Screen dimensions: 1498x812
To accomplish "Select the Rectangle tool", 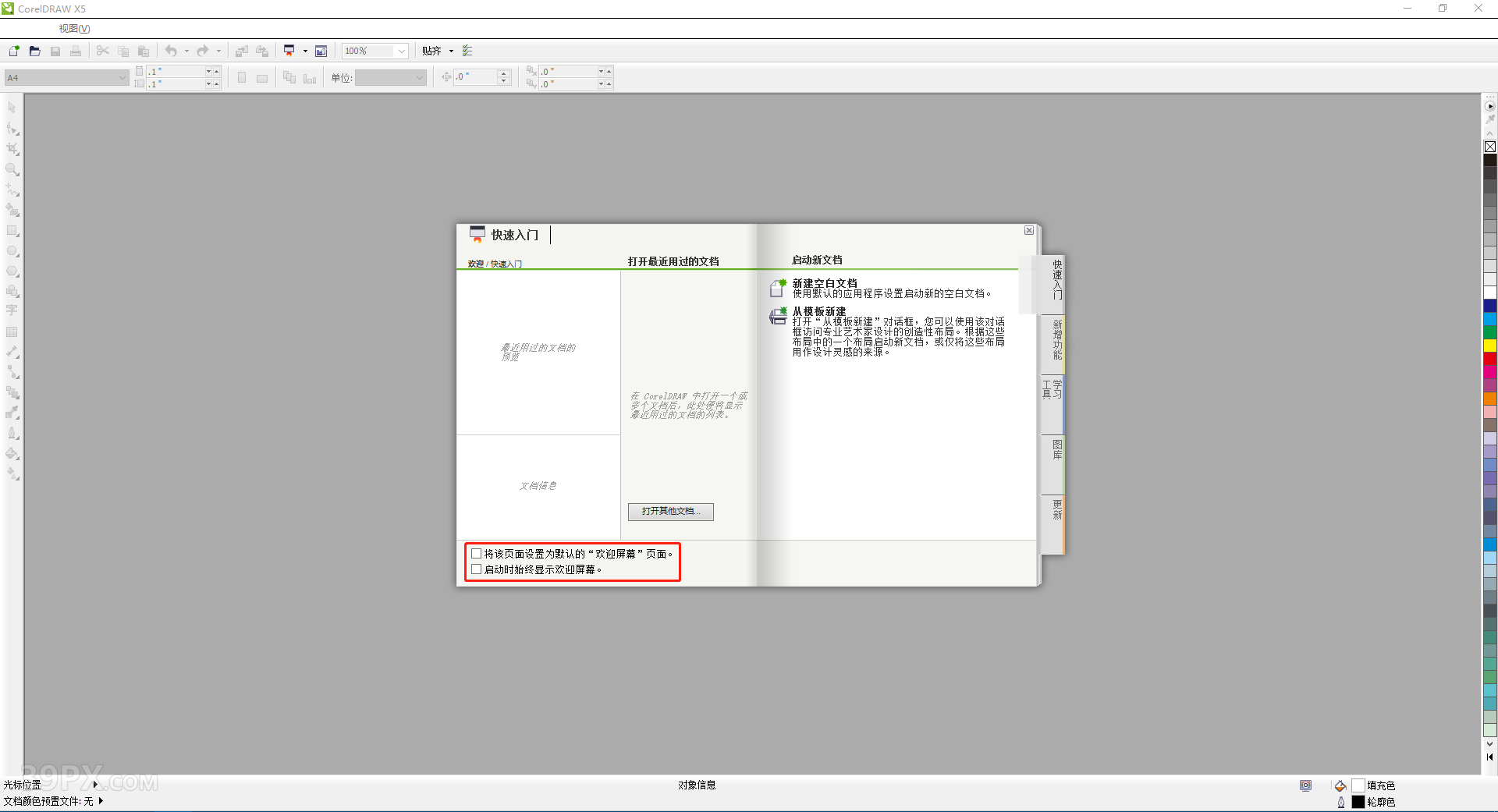I will (12, 231).
